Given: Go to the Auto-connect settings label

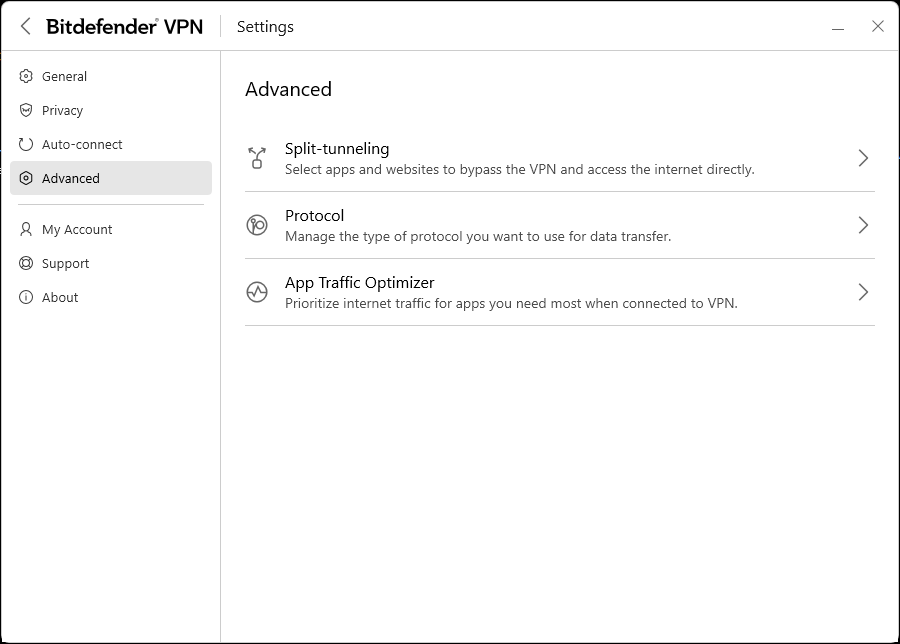Looking at the screenshot, I should click(82, 144).
